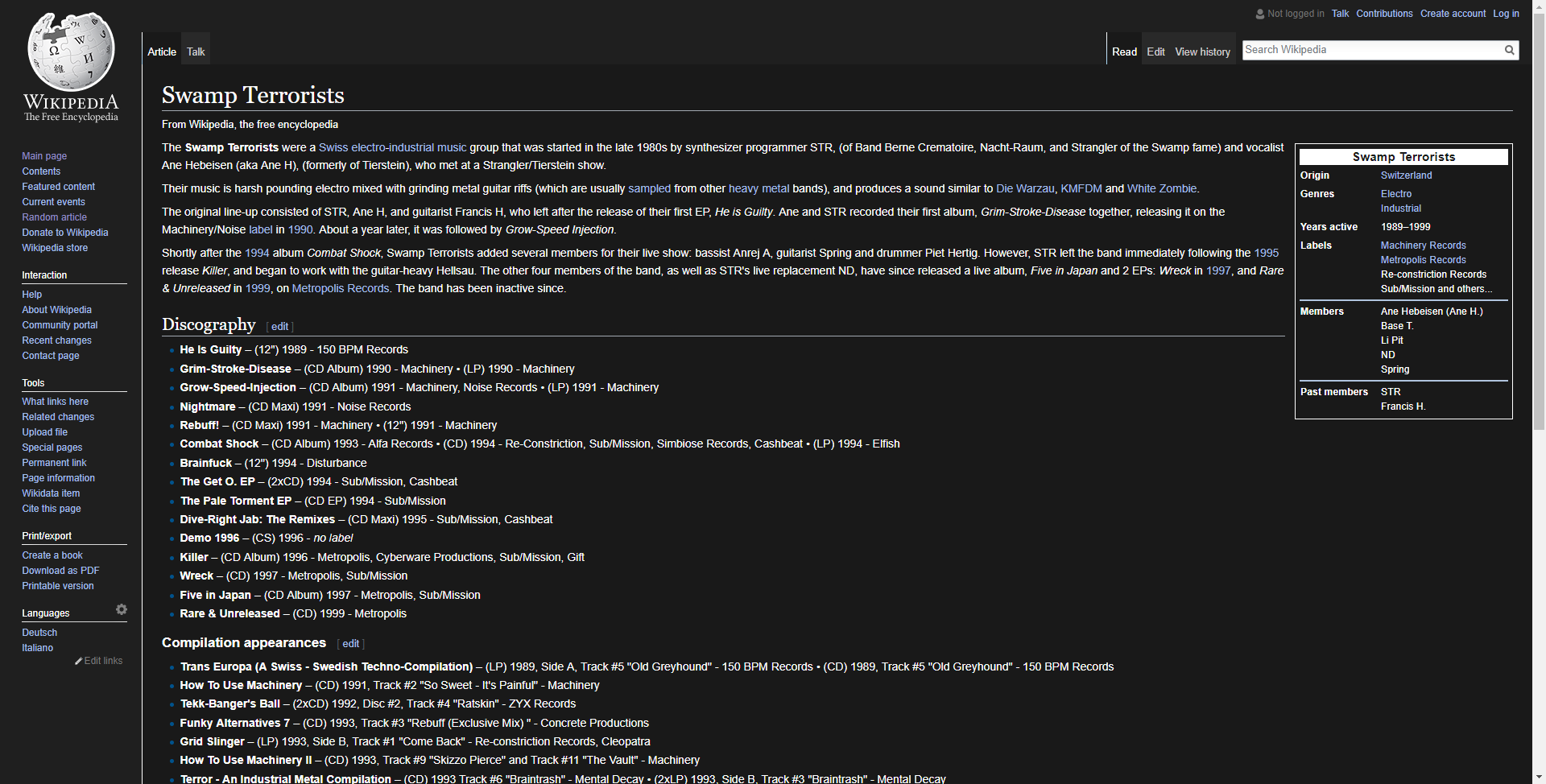Open Machinery Records infobox link
The image size is (1546, 784).
click(1423, 246)
